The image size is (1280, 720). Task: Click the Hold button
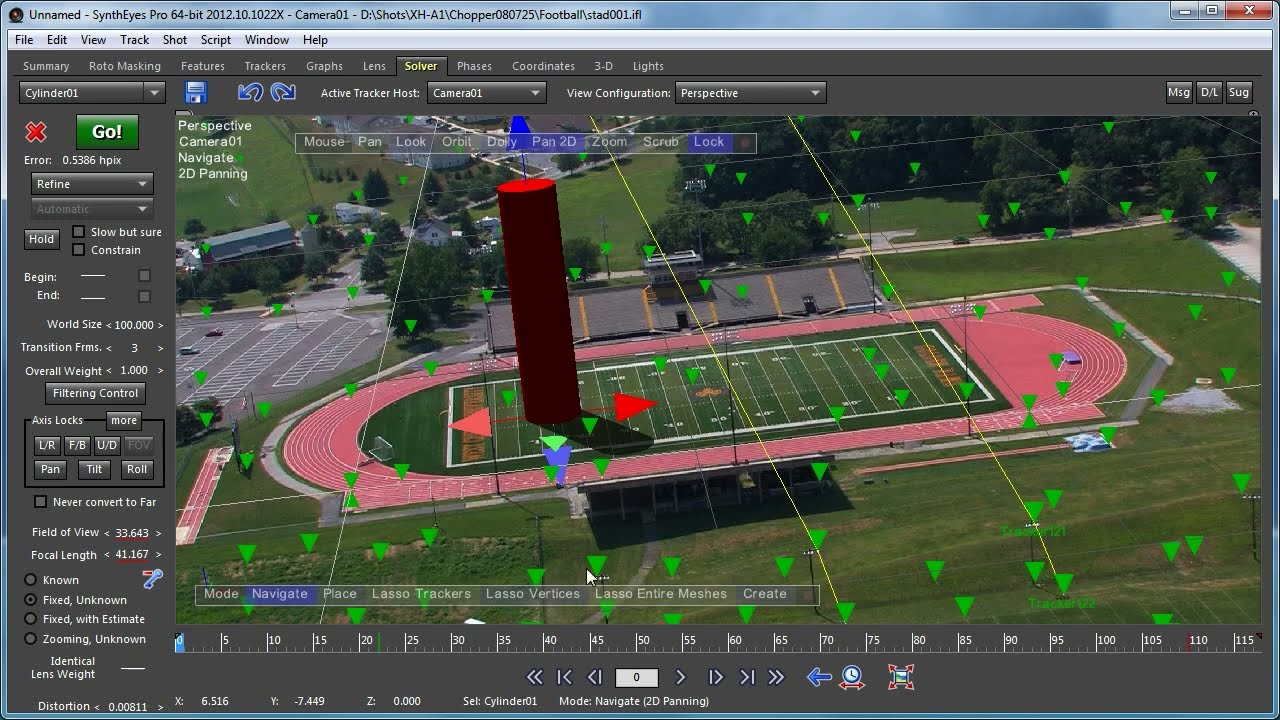[x=42, y=239]
